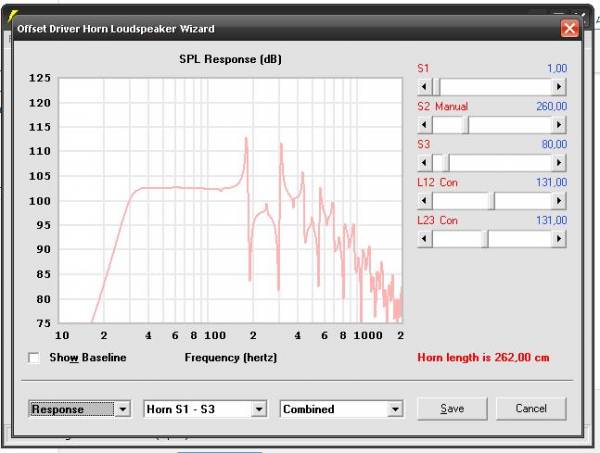Open the Combined dropdown arrow
Viewport: 600px width, 453px height.
tap(395, 409)
